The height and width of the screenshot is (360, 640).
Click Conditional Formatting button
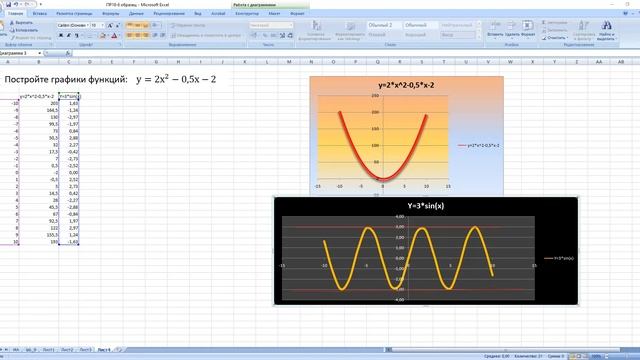point(316,31)
